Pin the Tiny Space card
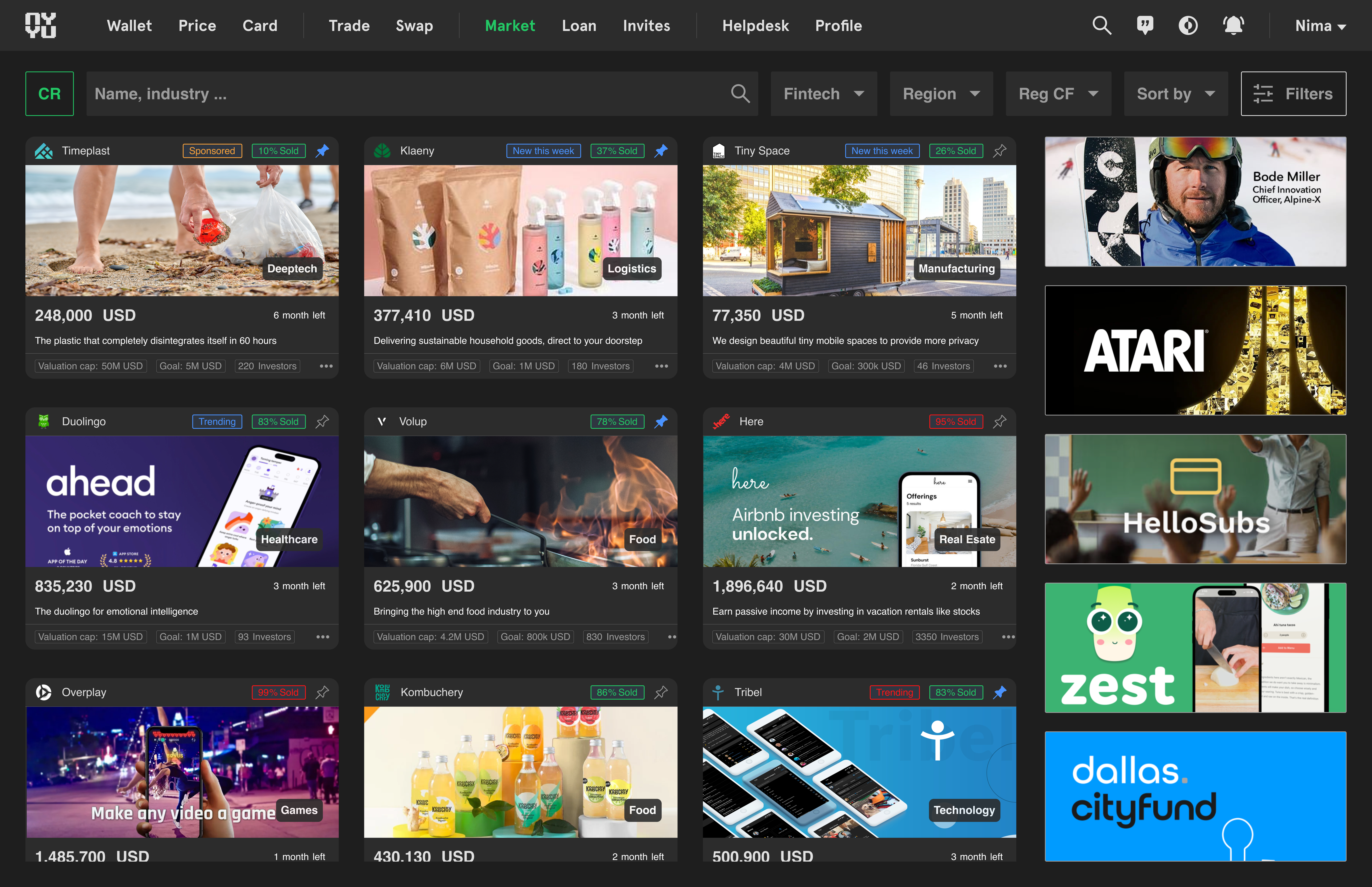Image resolution: width=1372 pixels, height=887 pixels. 1000,151
